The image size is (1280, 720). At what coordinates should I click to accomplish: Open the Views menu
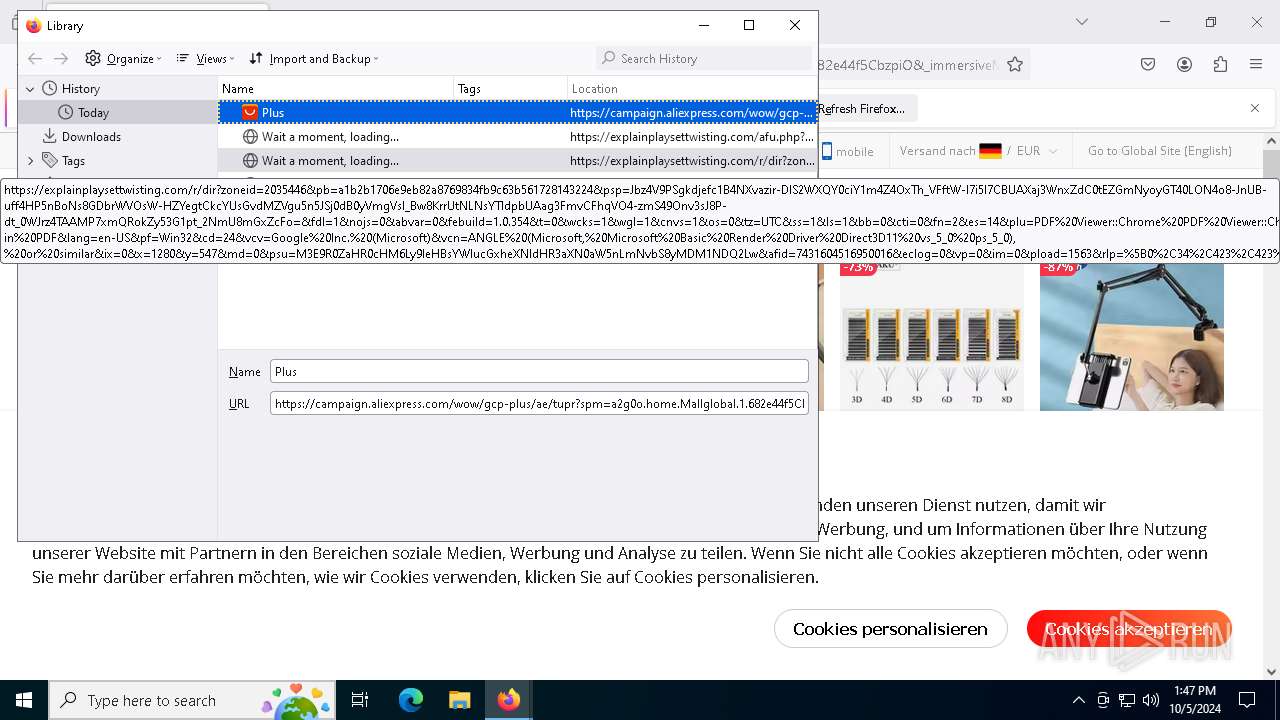(x=205, y=59)
